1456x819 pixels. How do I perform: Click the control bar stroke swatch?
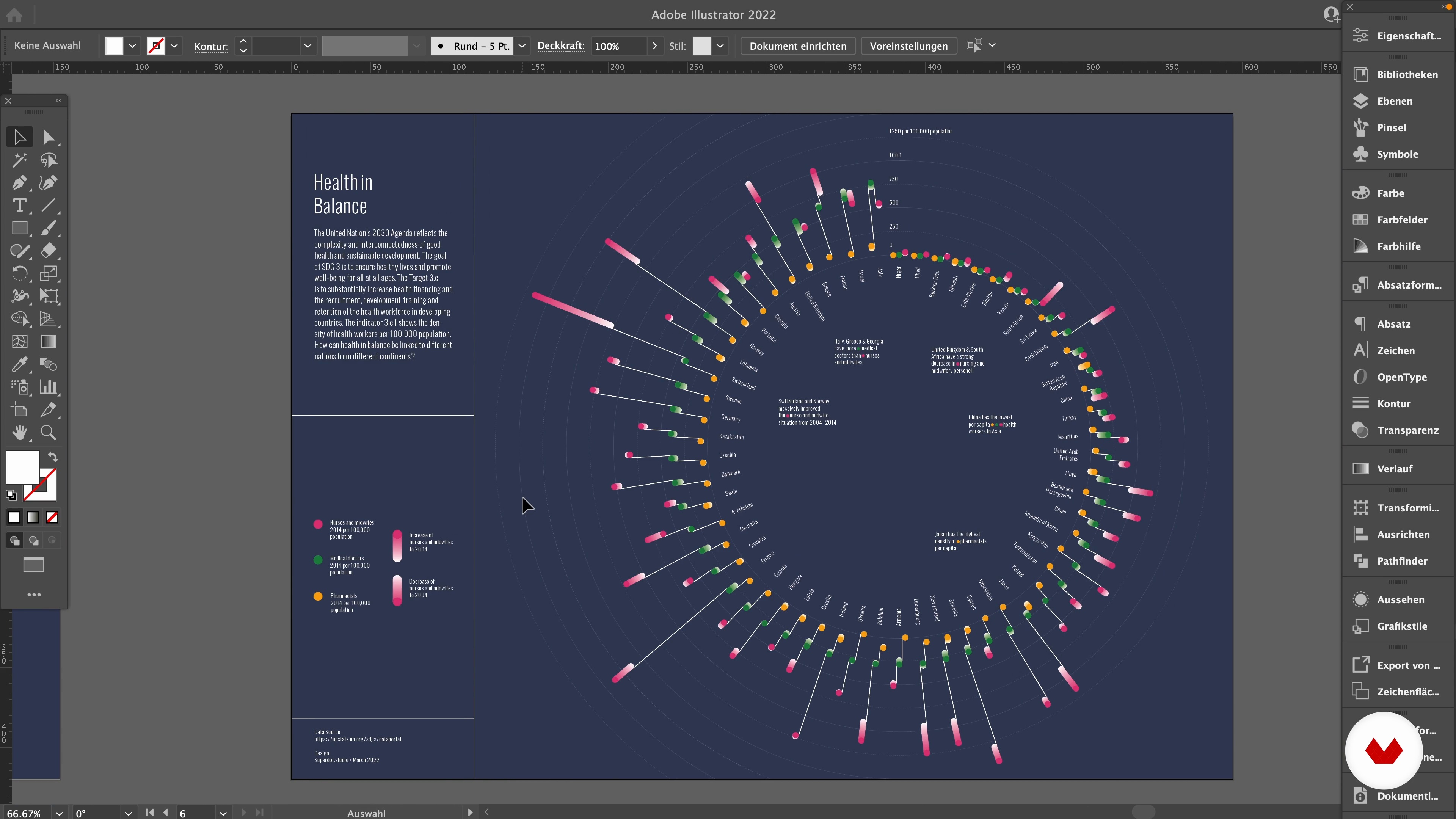click(x=155, y=46)
